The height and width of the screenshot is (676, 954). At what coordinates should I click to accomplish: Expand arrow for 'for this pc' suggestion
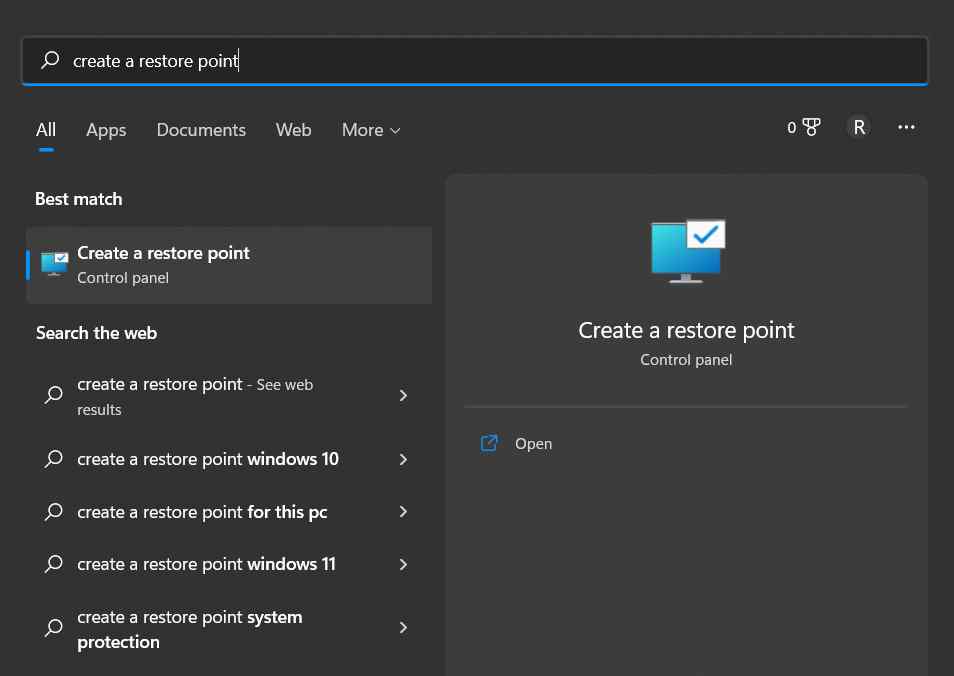(x=403, y=512)
